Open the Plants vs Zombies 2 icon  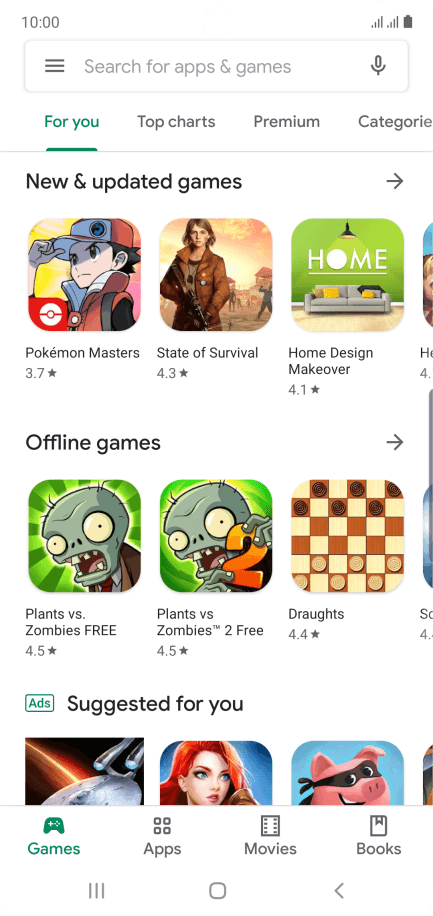pyautogui.click(x=216, y=536)
